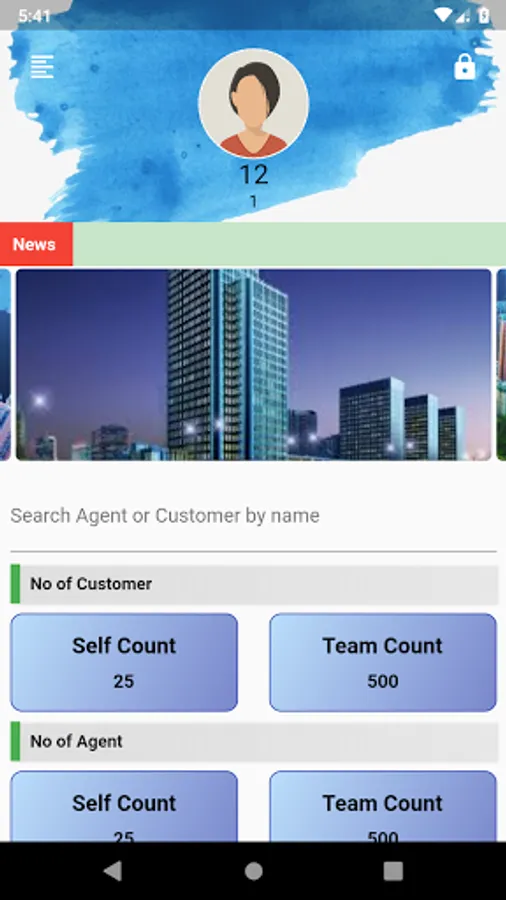This screenshot has height=900, width=506.
Task: Tap the green news ticker bar
Action: (x=289, y=245)
